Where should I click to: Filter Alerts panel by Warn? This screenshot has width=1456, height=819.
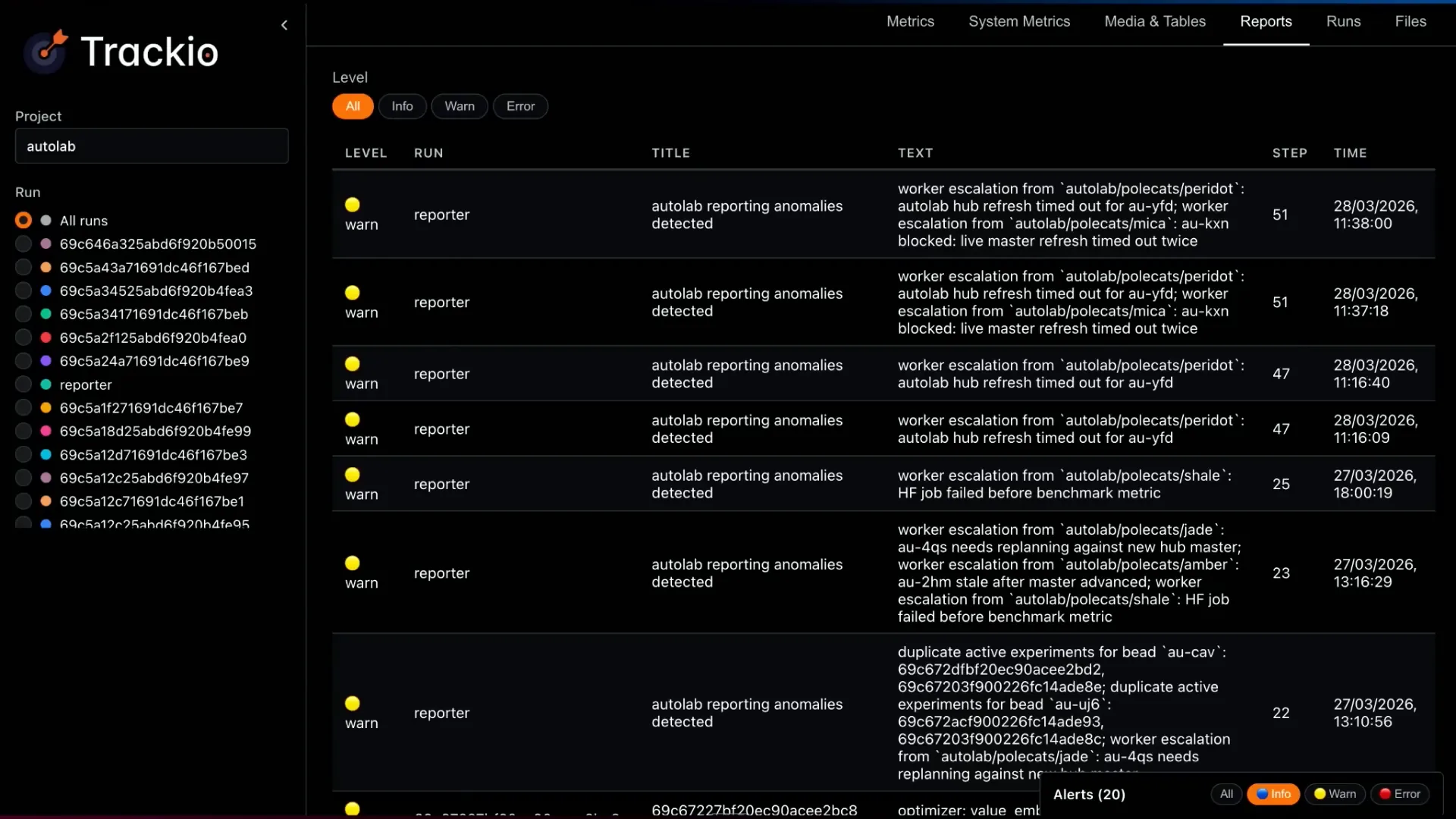1335,794
